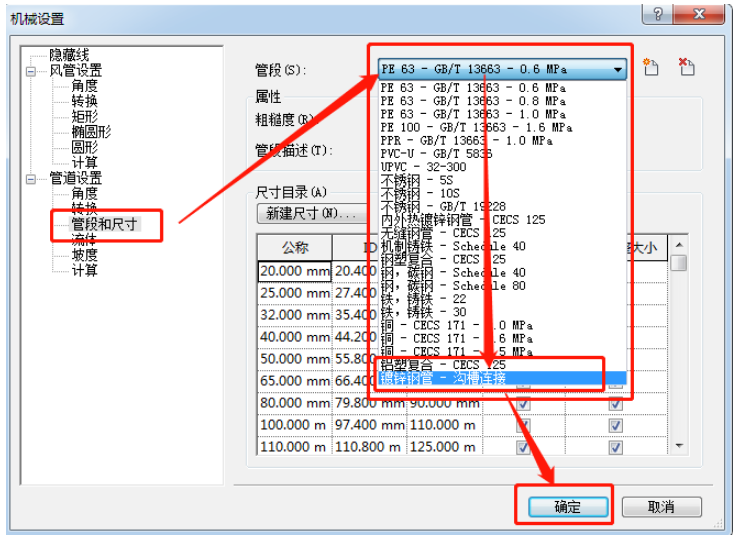Click the 新建尺寸(N)... button
The image size is (740, 538).
click(312, 214)
